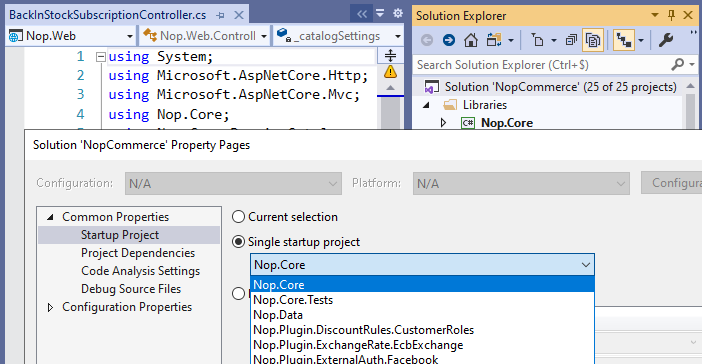Open the pending changes filter icon
Image resolution: width=702 pixels, height=364 pixels.
537,40
